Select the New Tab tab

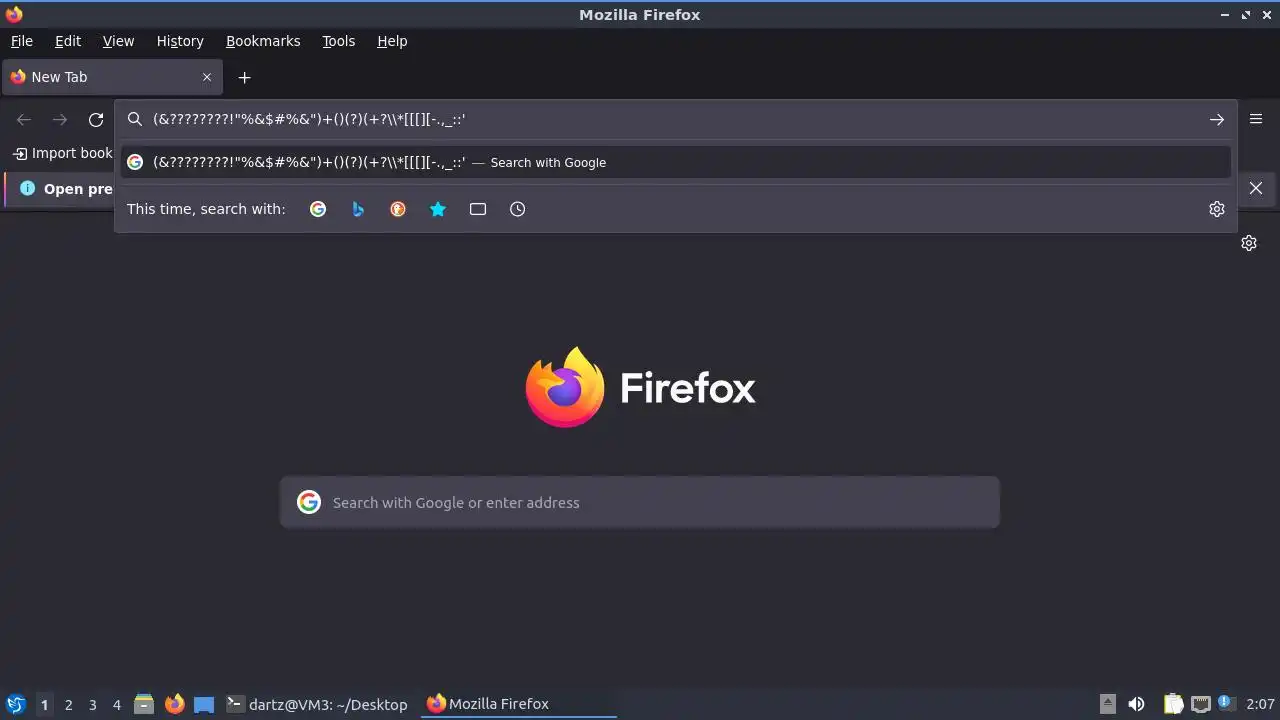click(112, 77)
